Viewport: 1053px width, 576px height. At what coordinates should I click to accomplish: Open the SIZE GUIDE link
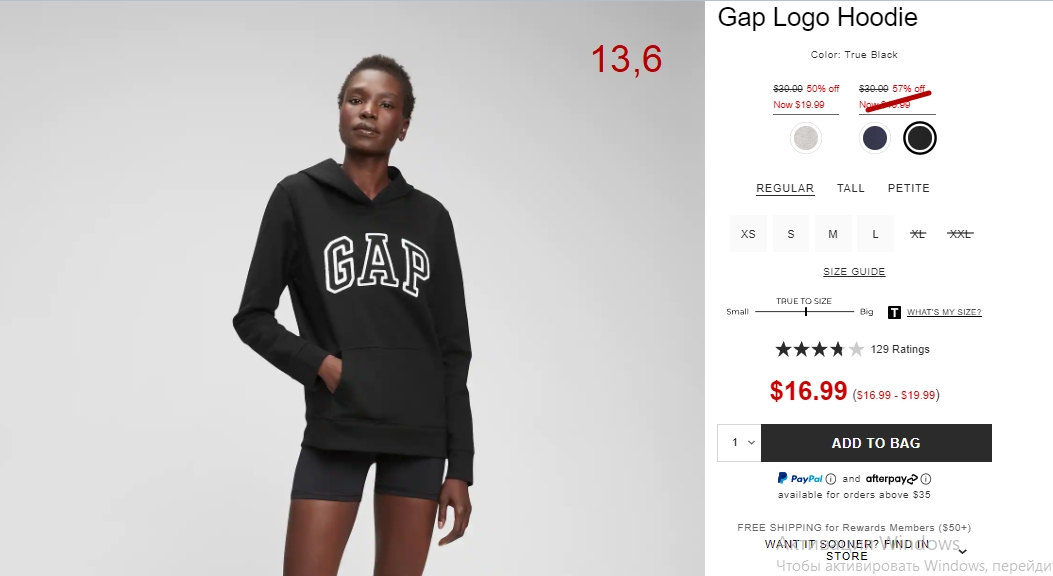click(x=854, y=271)
